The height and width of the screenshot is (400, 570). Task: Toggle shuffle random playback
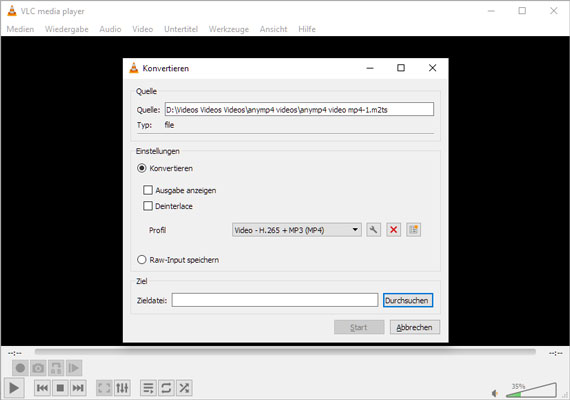(x=184, y=388)
